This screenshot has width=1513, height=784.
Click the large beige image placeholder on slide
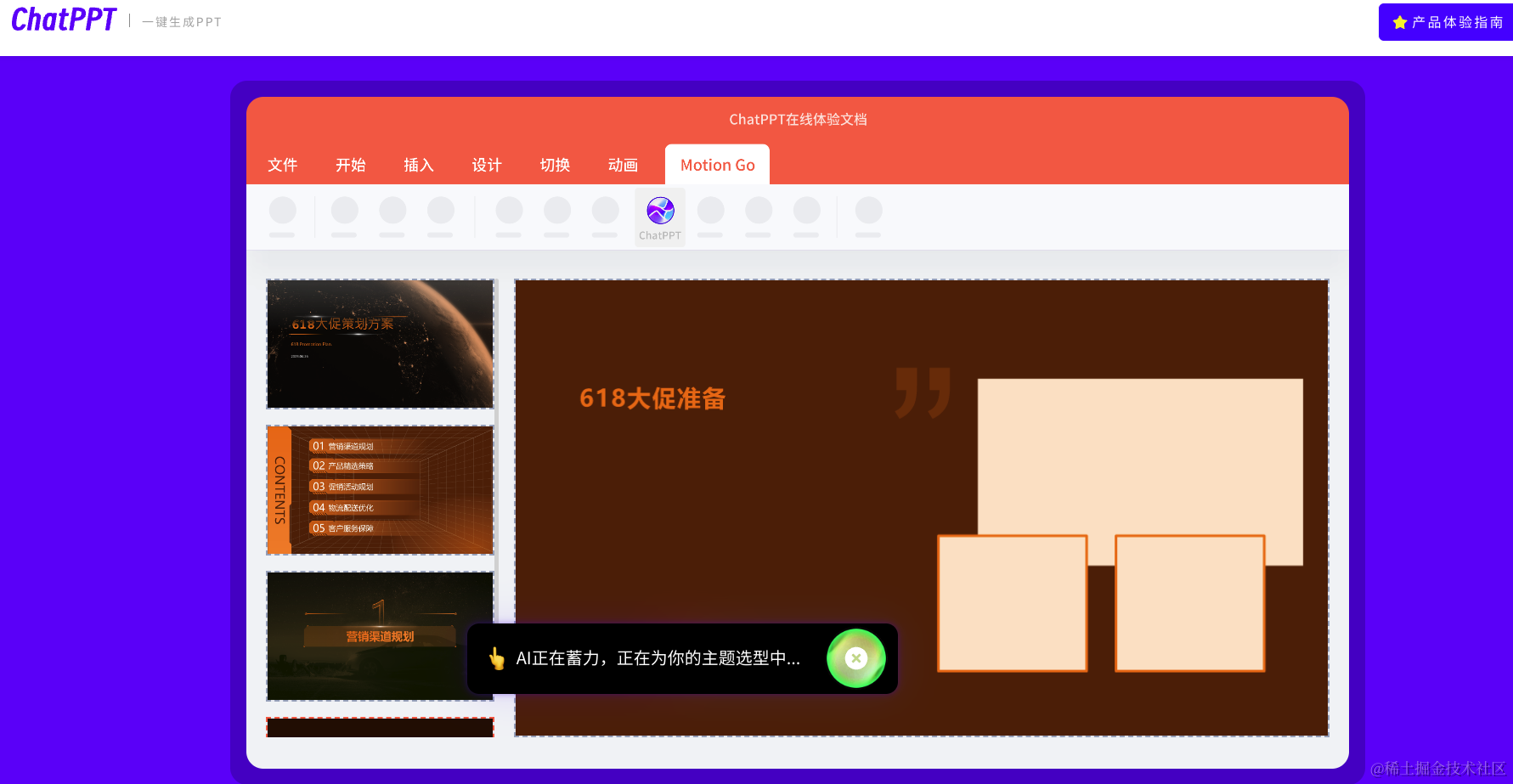point(1140,471)
